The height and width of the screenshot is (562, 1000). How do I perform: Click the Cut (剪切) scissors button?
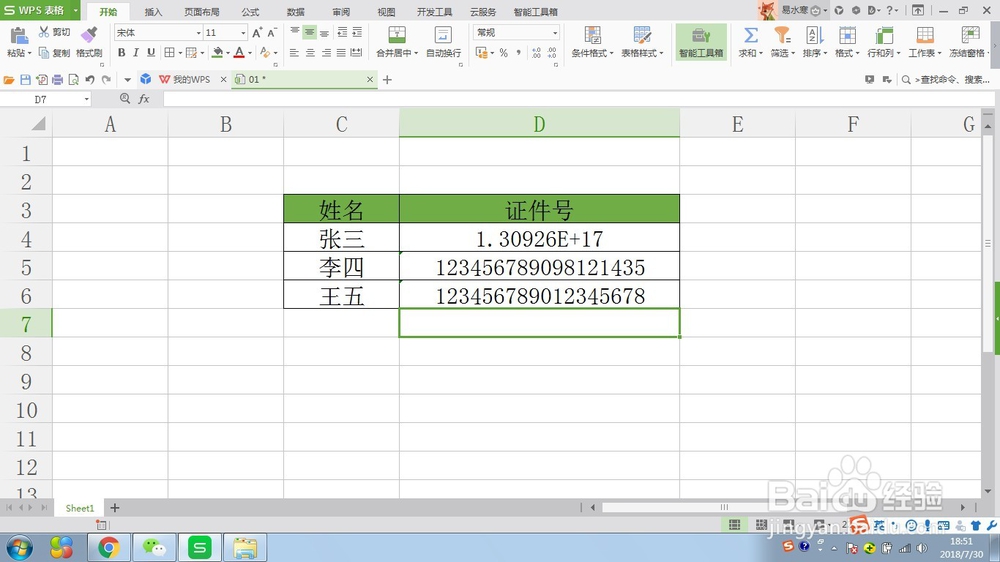coord(54,32)
